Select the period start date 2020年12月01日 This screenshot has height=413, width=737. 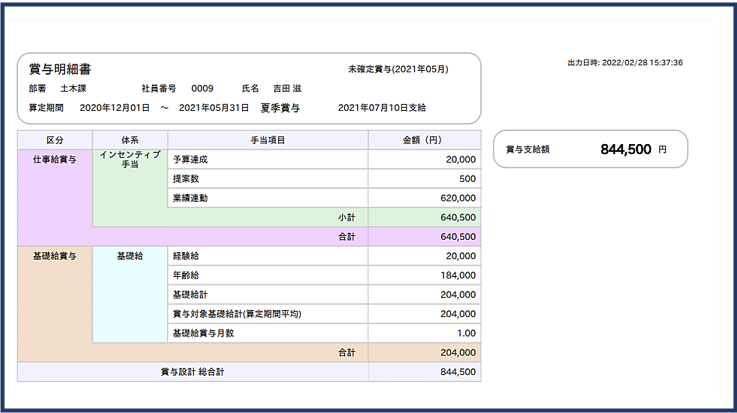[113, 107]
